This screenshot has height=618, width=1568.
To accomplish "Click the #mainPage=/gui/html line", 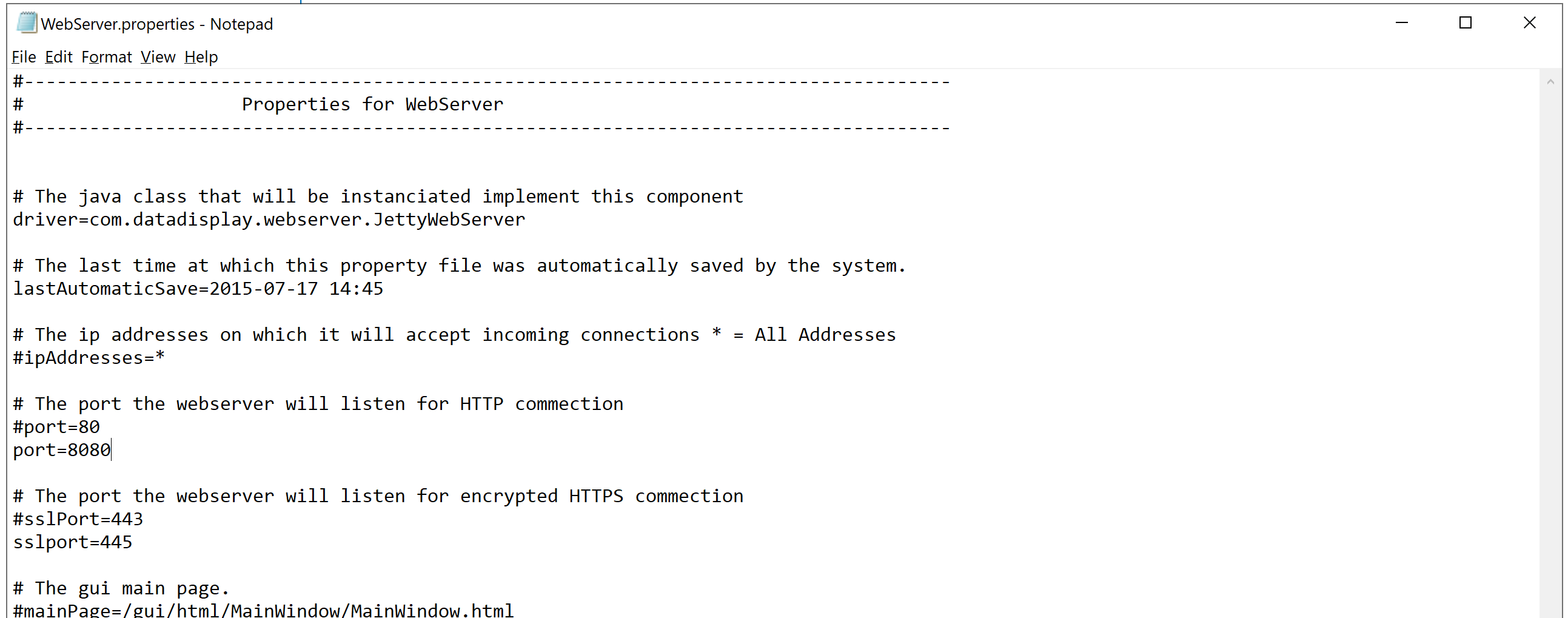I will pos(263,610).
